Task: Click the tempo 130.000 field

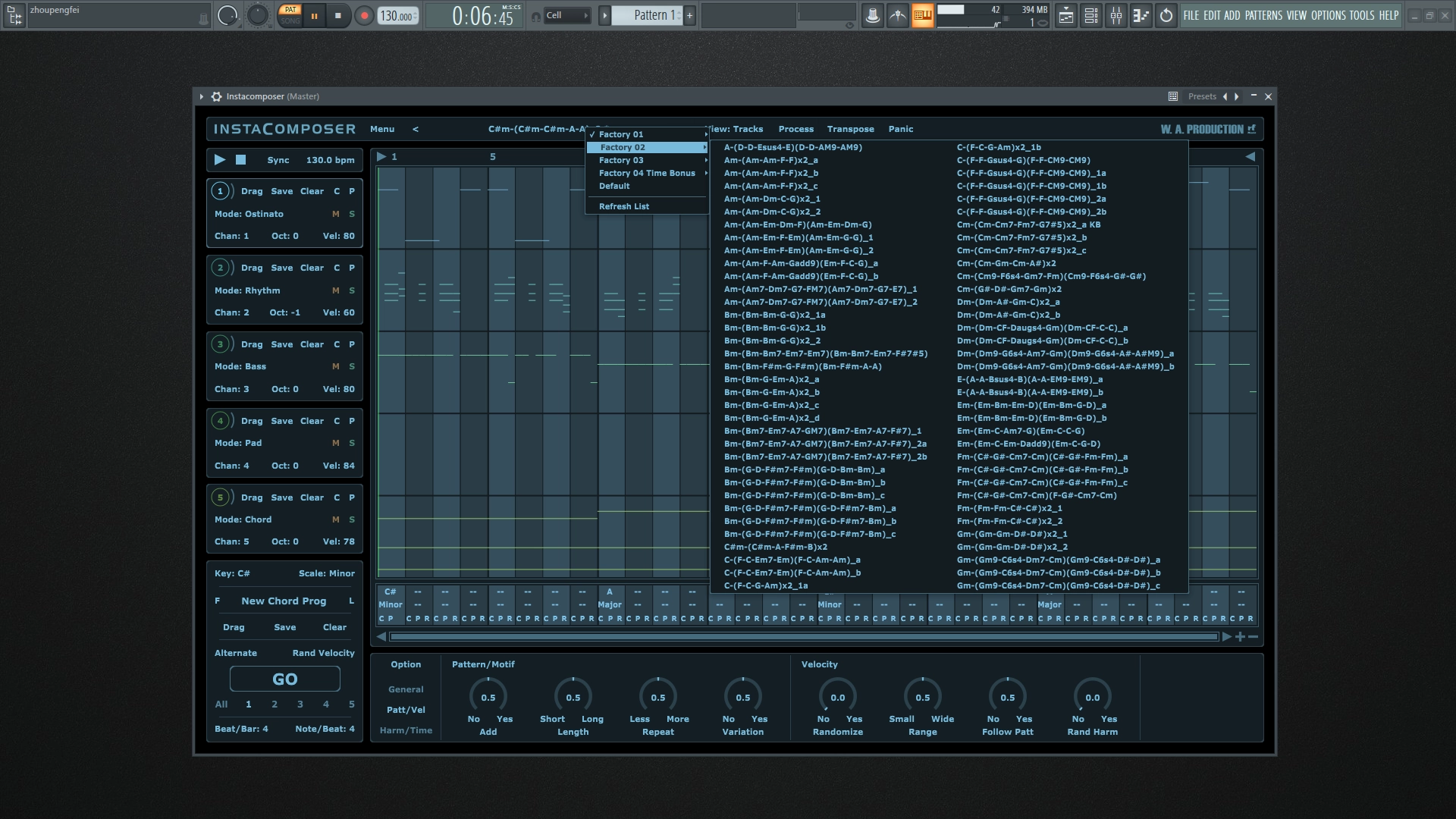Action: pyautogui.click(x=397, y=16)
